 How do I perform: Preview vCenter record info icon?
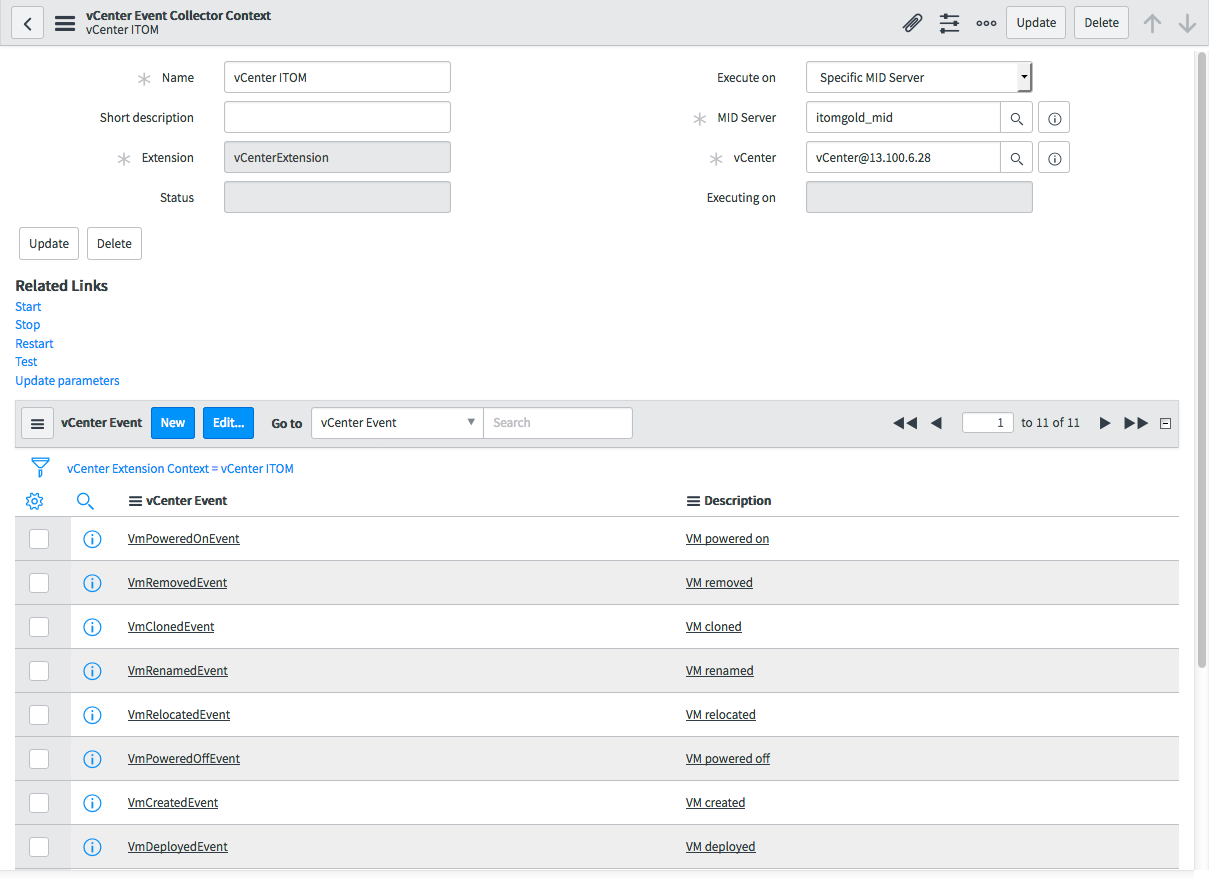1054,158
